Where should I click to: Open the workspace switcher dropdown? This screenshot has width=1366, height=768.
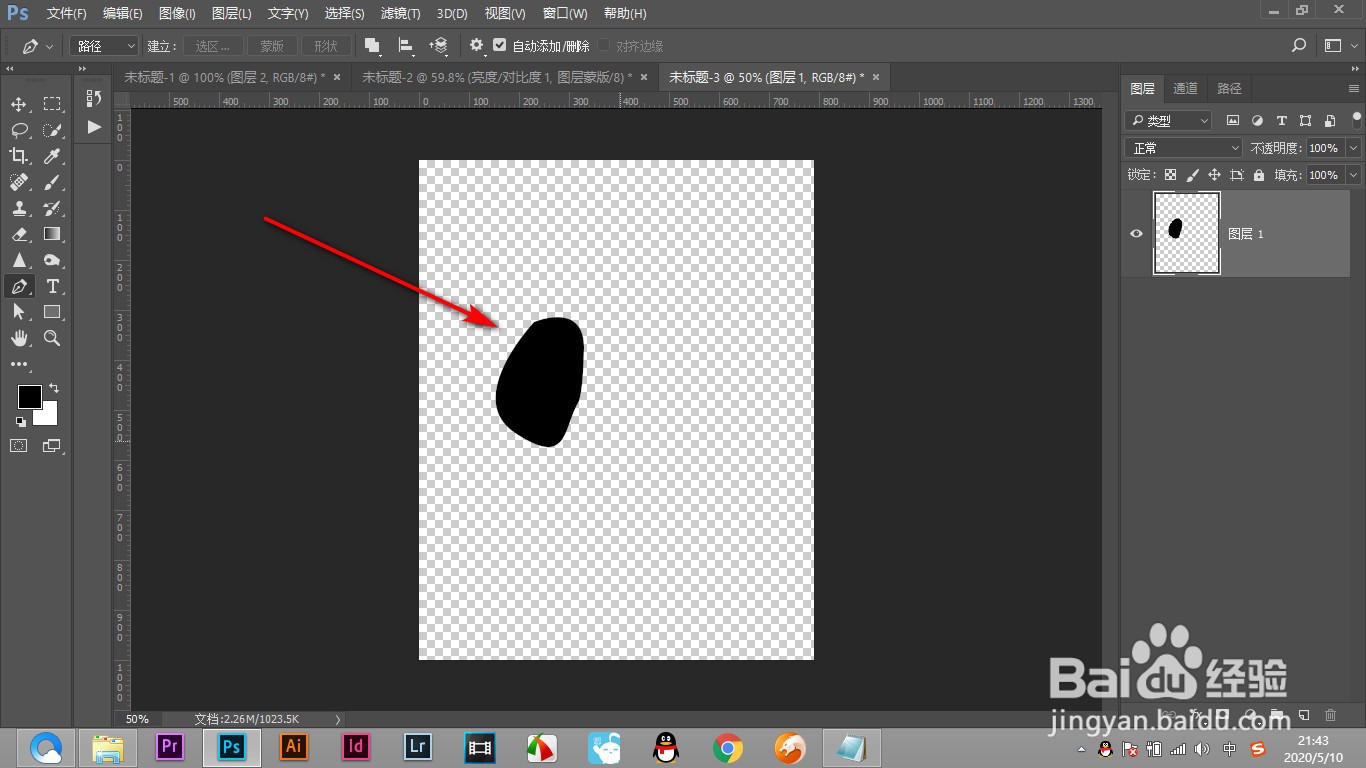click(x=1339, y=46)
